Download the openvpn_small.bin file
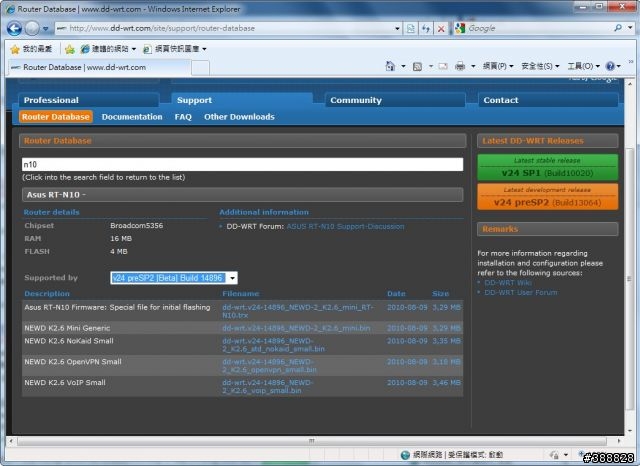The width and height of the screenshot is (640, 466). click(269, 366)
